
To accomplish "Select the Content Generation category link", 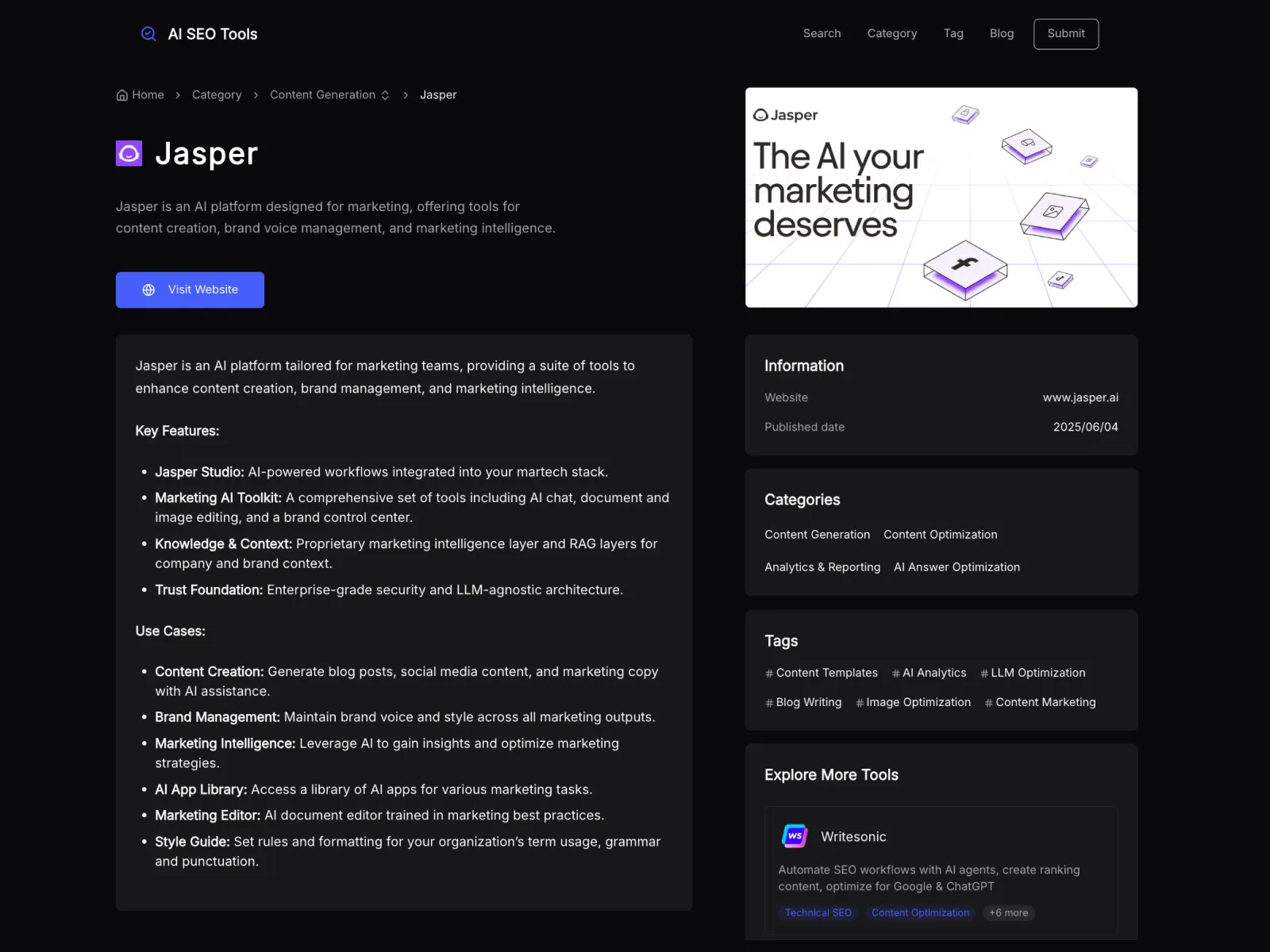I will [x=817, y=535].
